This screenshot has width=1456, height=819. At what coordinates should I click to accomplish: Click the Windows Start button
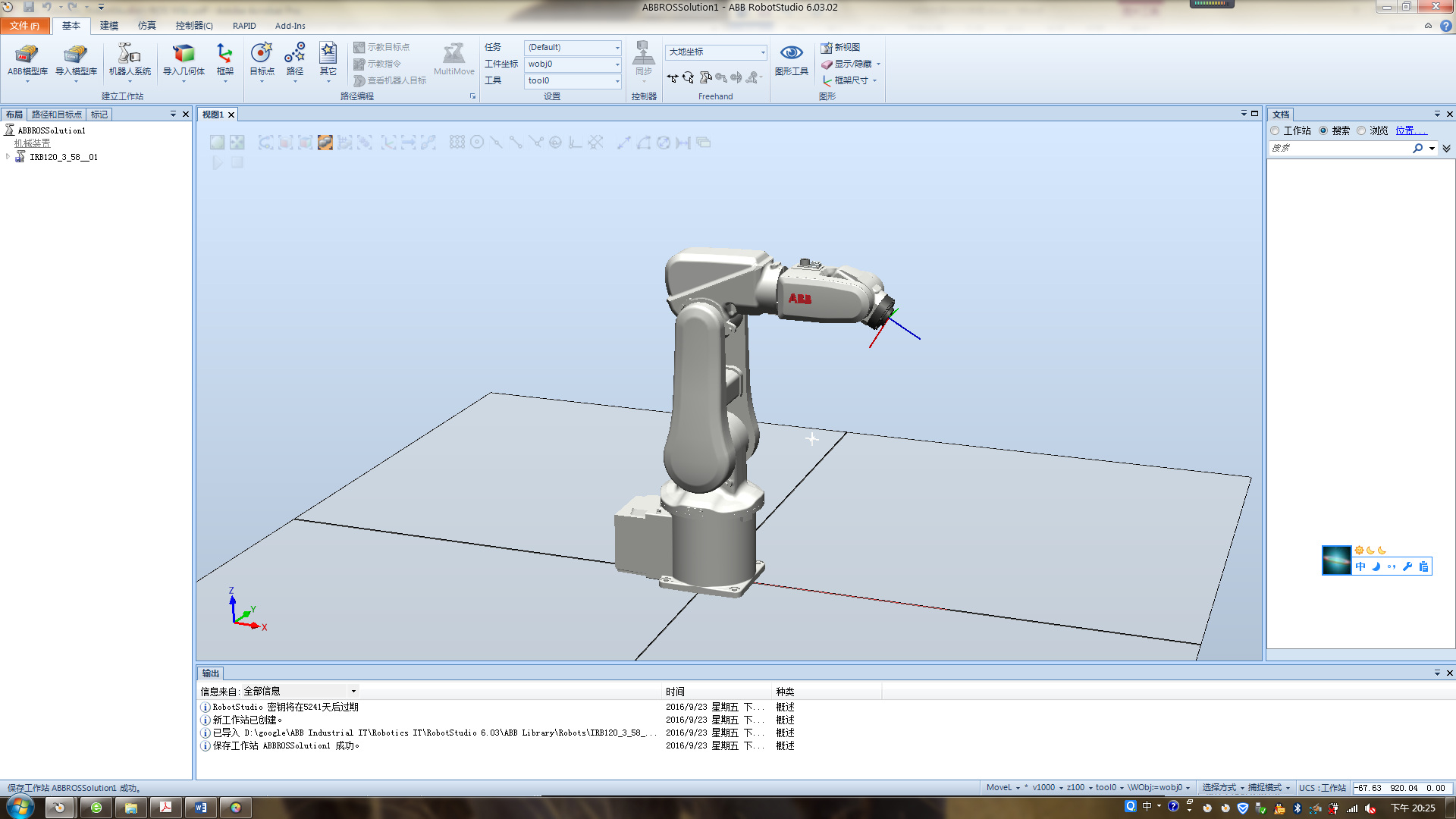pyautogui.click(x=20, y=807)
